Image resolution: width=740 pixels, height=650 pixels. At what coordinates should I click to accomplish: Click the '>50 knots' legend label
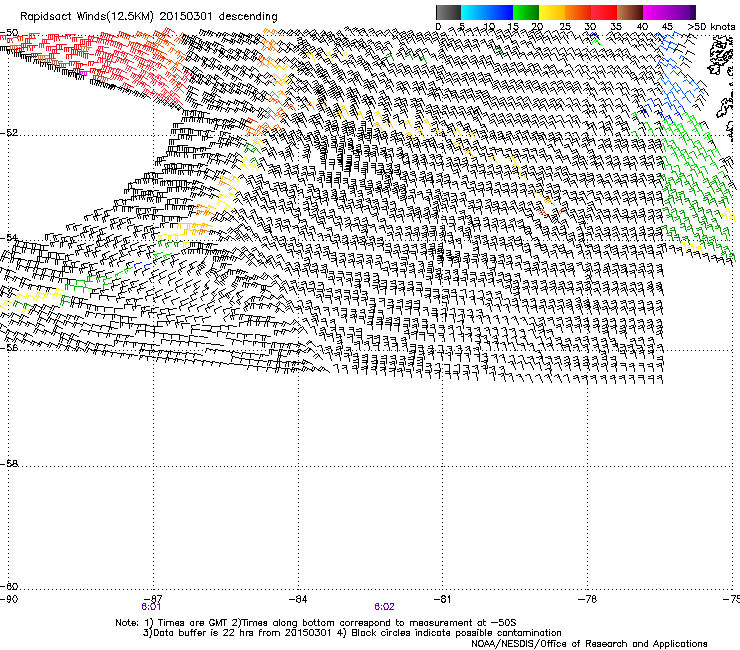711,26
